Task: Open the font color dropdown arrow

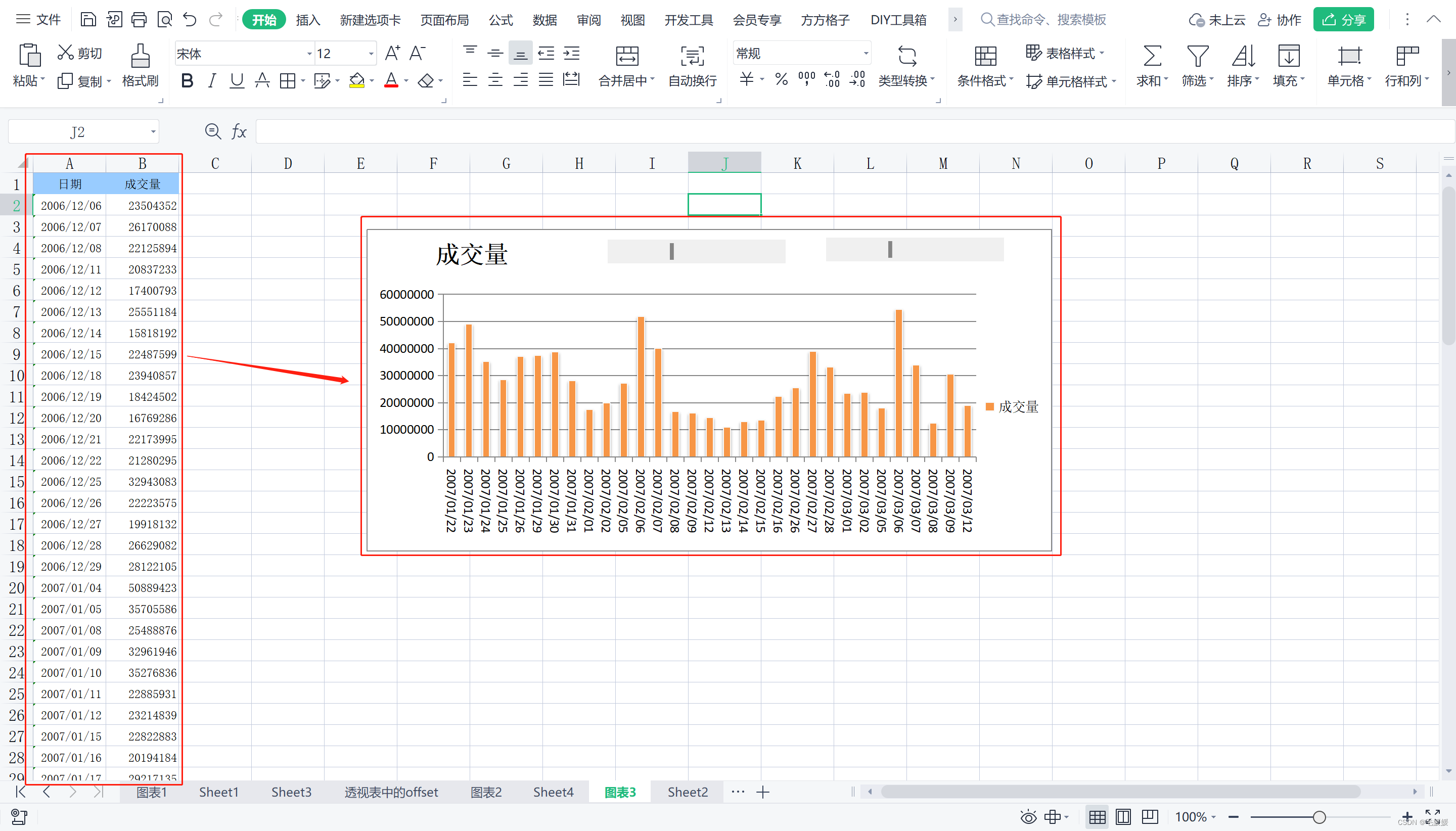Action: tap(406, 80)
